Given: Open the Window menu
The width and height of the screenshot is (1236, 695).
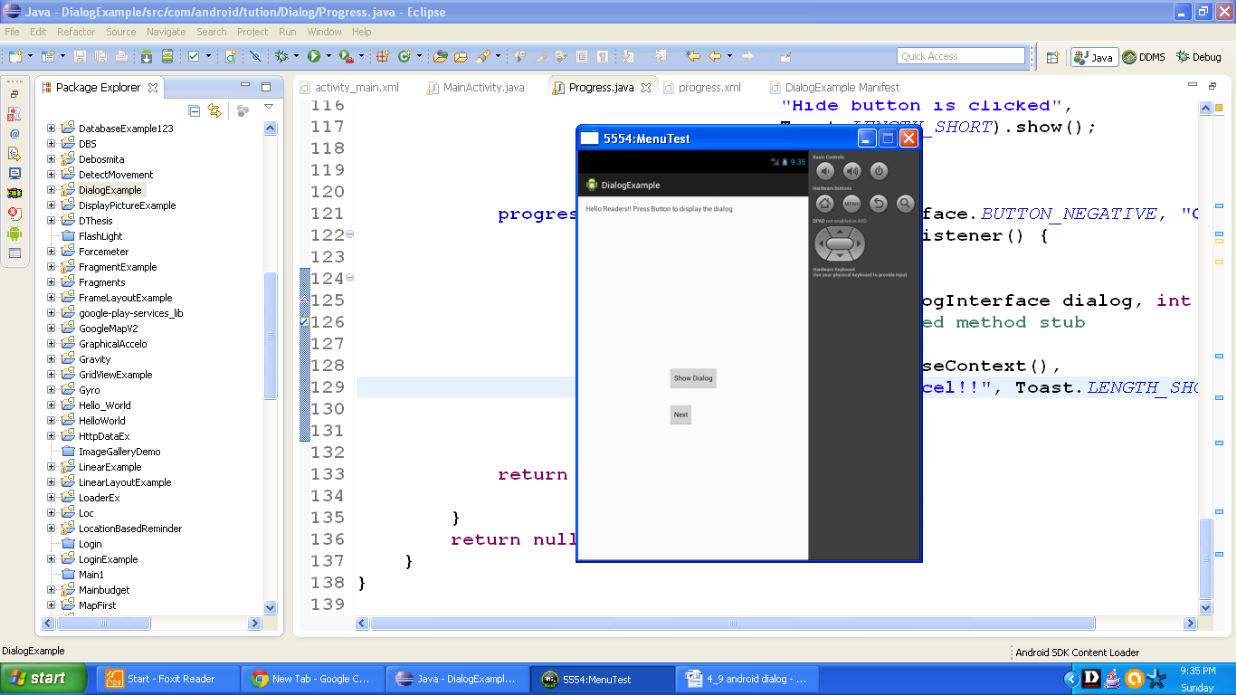Looking at the screenshot, I should coord(324,32).
